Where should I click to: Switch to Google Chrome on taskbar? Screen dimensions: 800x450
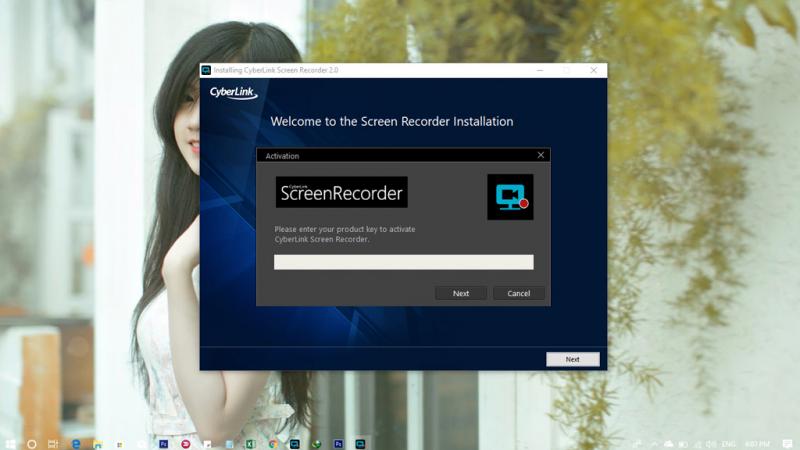point(273,443)
